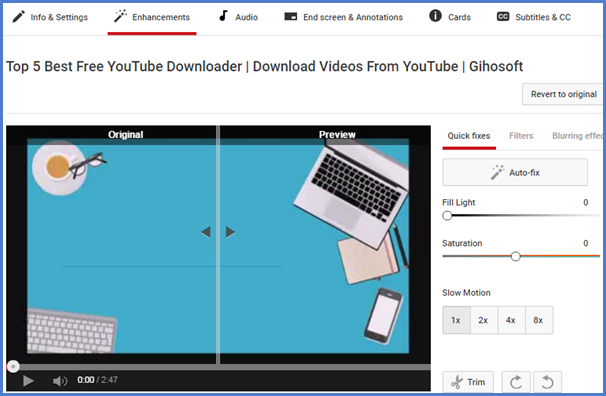The width and height of the screenshot is (606, 396).
Task: Click the Saturation slider handle
Action: 515,256
